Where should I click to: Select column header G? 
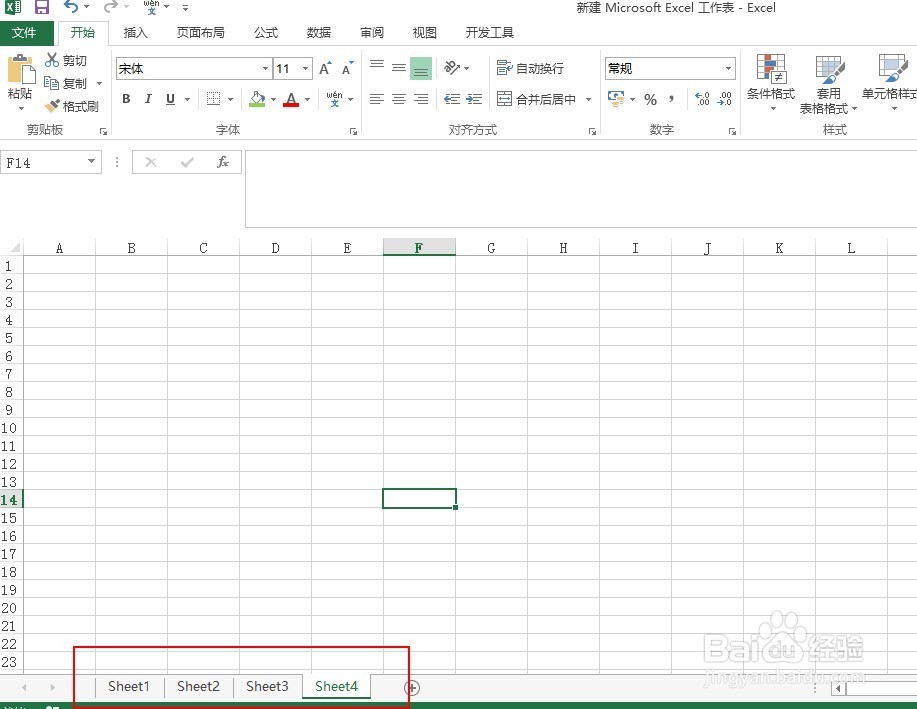click(x=491, y=248)
